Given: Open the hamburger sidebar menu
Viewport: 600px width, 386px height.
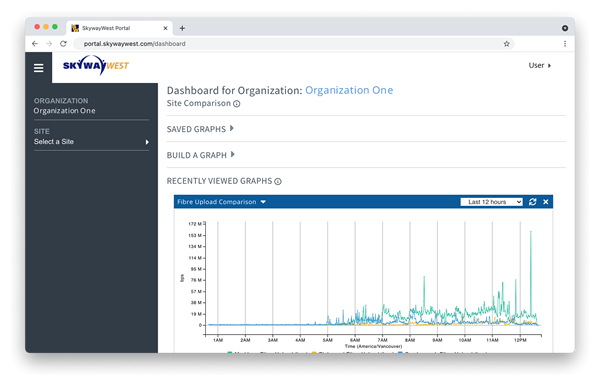Looking at the screenshot, I should 38,68.
